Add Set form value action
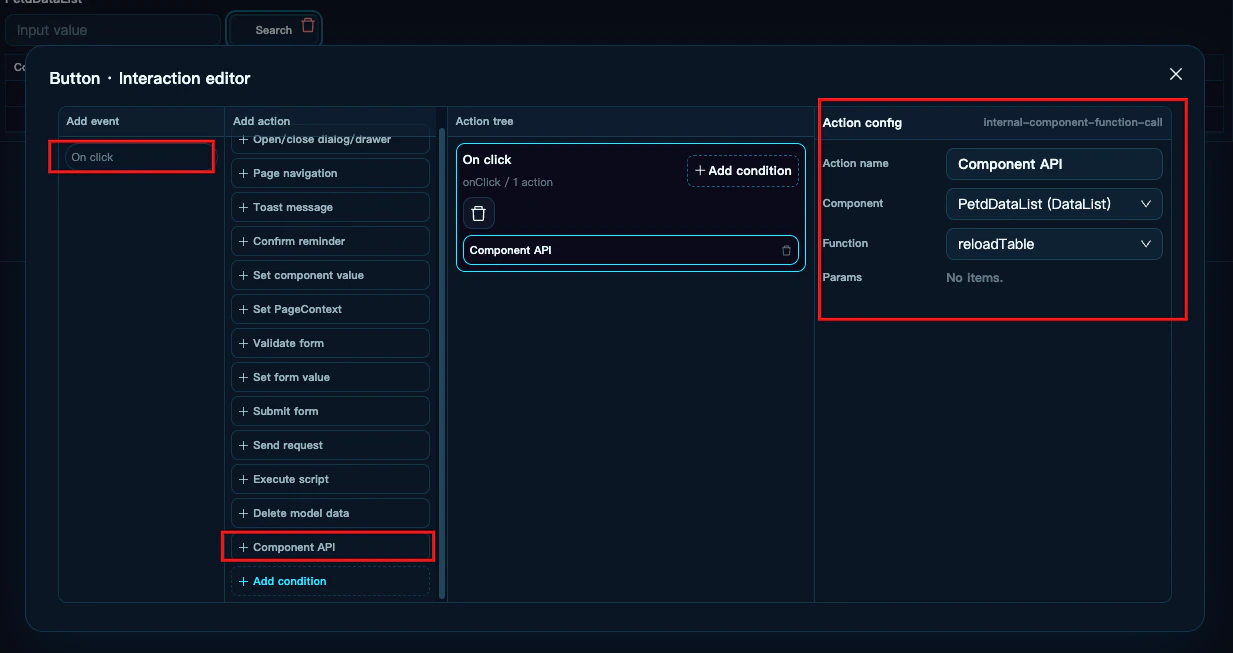This screenshot has height=653, width=1233. tap(330, 377)
